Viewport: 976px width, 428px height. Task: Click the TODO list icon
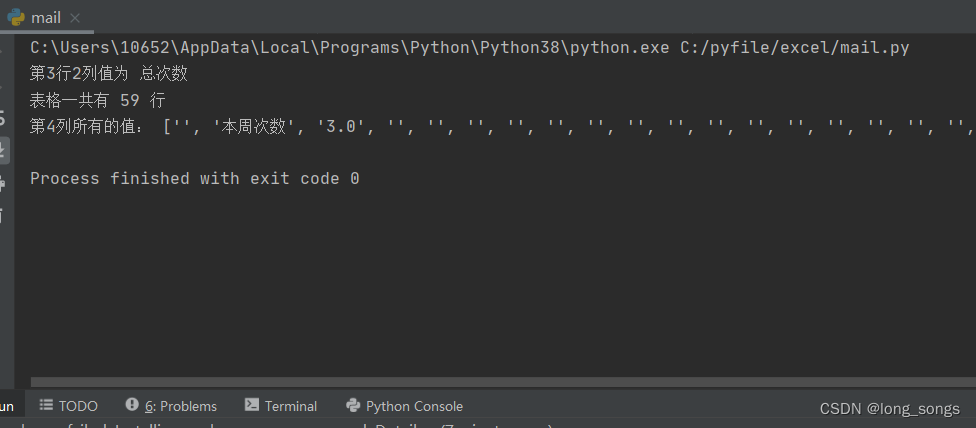[46, 405]
